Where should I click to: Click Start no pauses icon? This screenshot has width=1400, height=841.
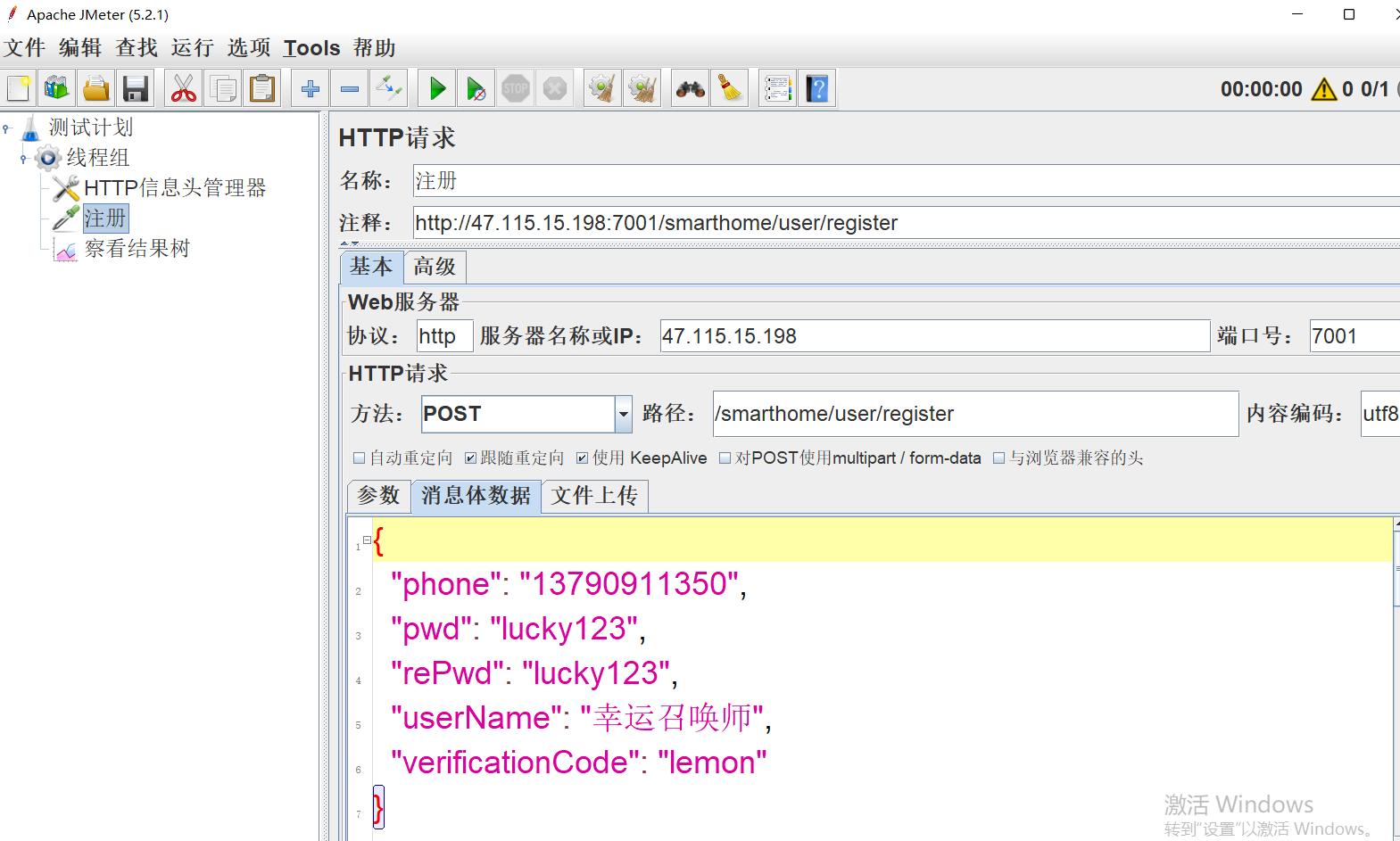pos(476,88)
